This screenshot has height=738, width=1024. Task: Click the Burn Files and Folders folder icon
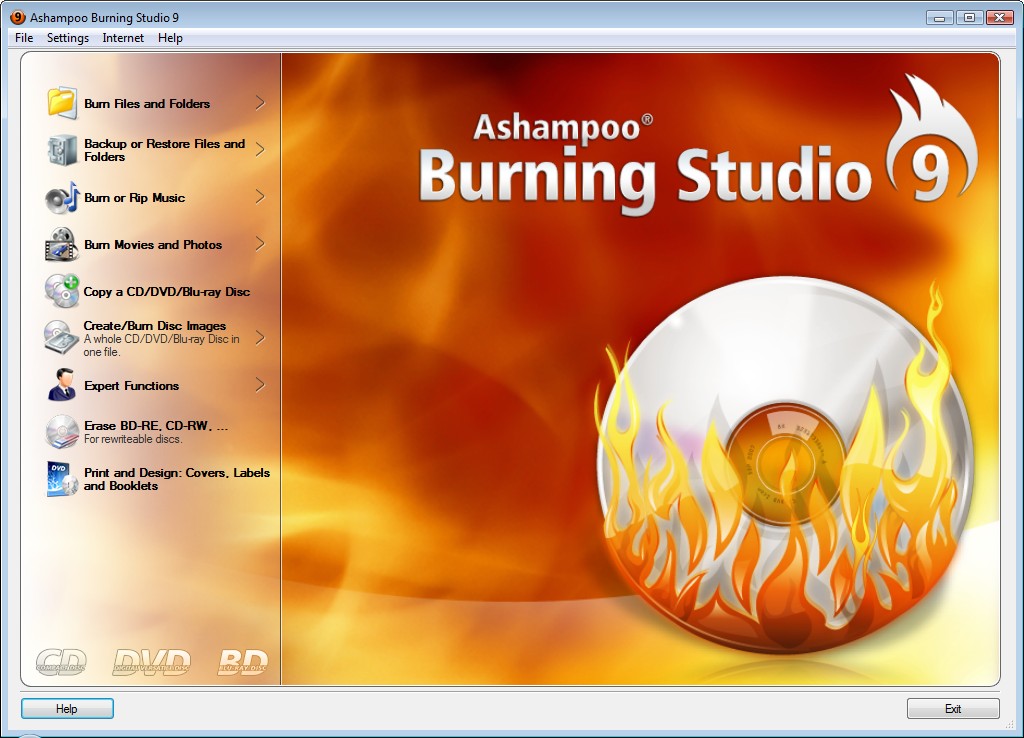click(62, 103)
